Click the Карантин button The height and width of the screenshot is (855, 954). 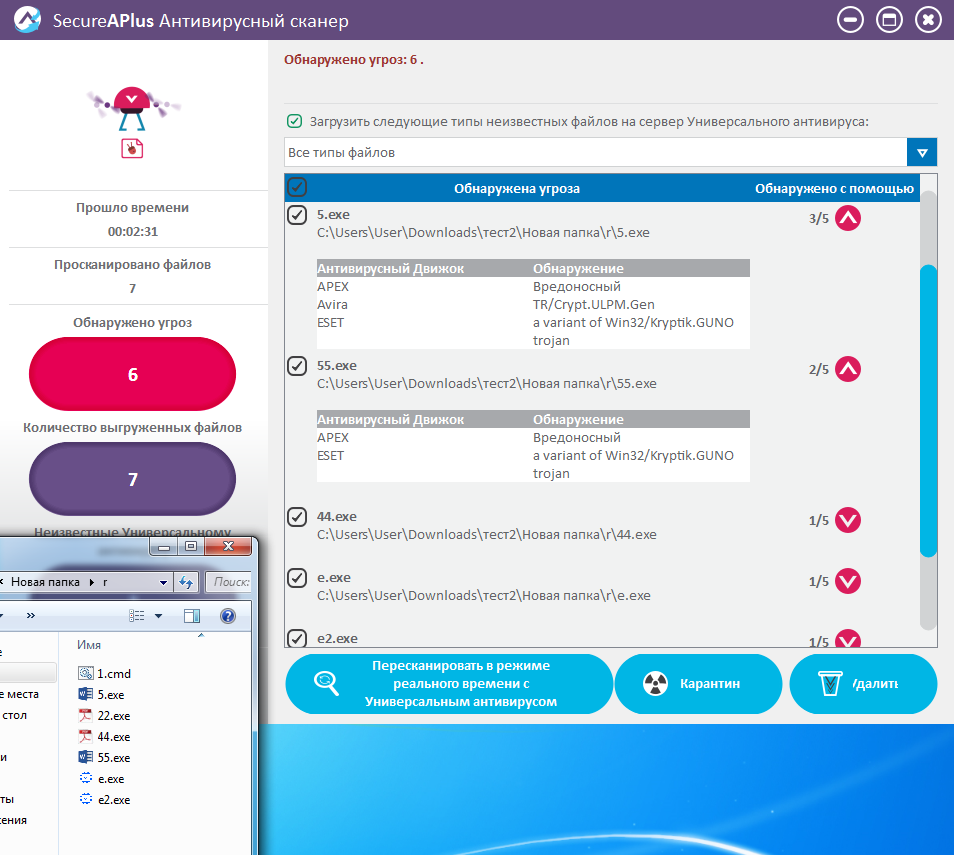point(698,683)
